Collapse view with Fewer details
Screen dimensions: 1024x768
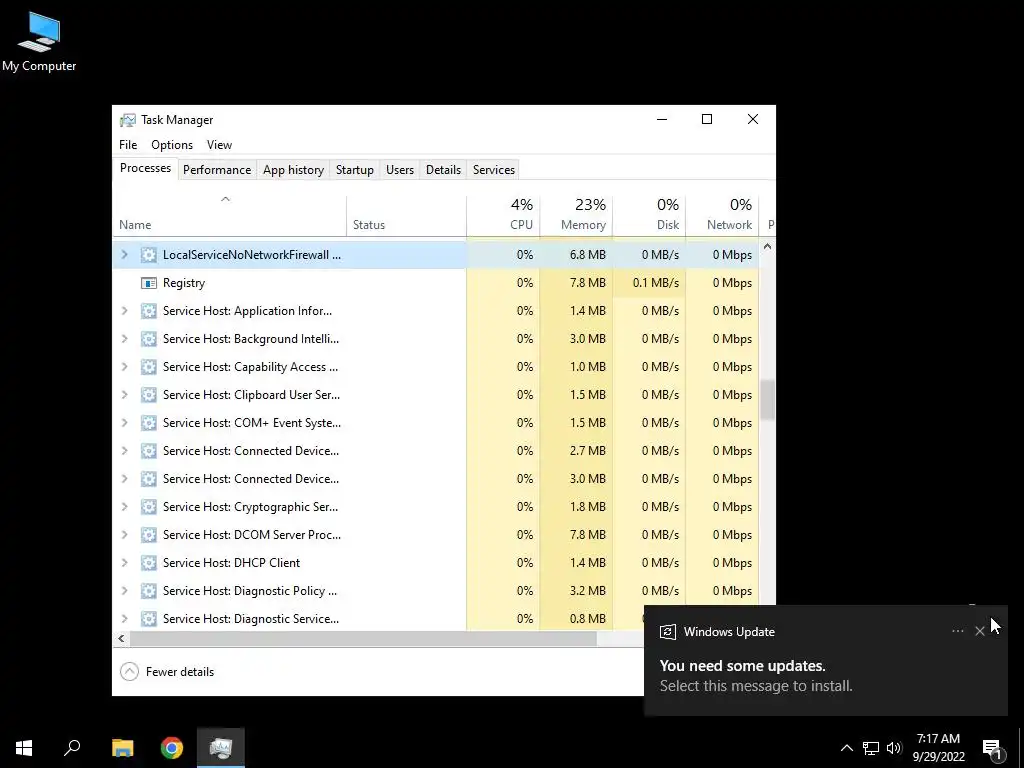coord(167,672)
